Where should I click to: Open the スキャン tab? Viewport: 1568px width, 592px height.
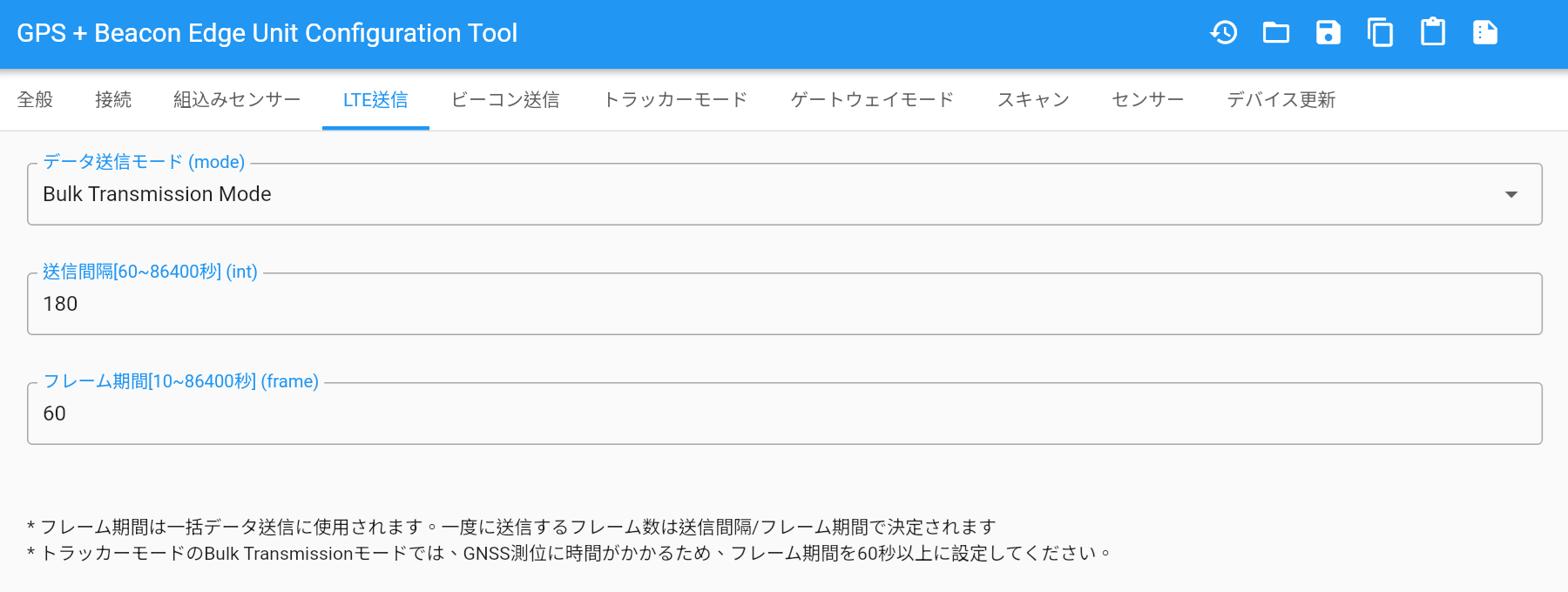click(x=1033, y=100)
